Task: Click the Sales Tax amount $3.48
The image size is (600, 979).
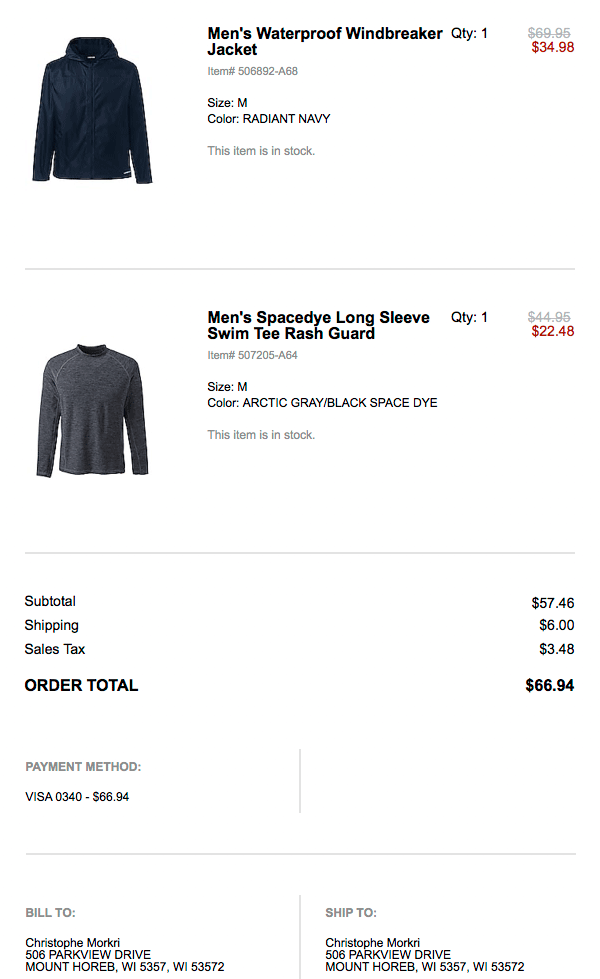Action: pyautogui.click(x=556, y=649)
